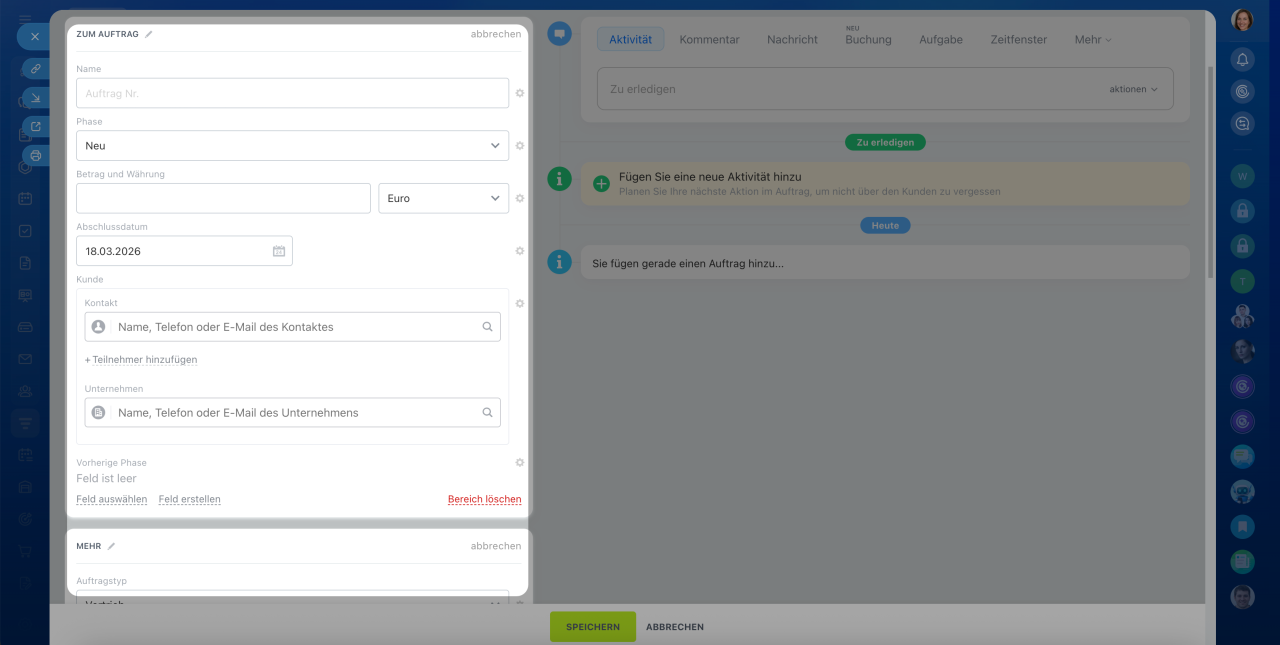This screenshot has width=1280, height=645.
Task: Open gear settings for Name field
Action: click(x=520, y=93)
